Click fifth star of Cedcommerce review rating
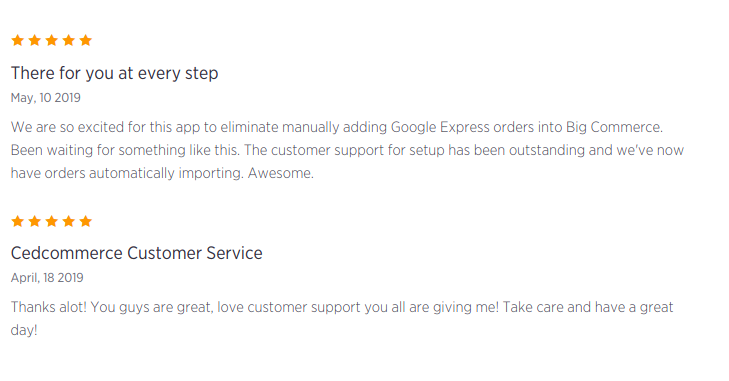 pyautogui.click(x=86, y=221)
